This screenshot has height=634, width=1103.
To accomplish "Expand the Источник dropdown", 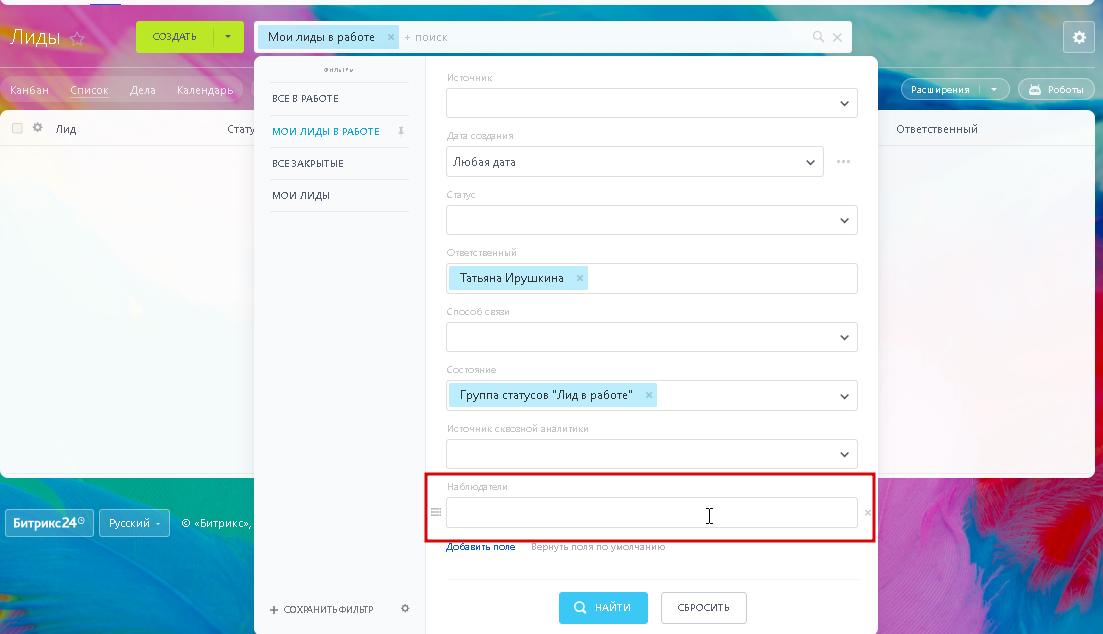I will [651, 103].
